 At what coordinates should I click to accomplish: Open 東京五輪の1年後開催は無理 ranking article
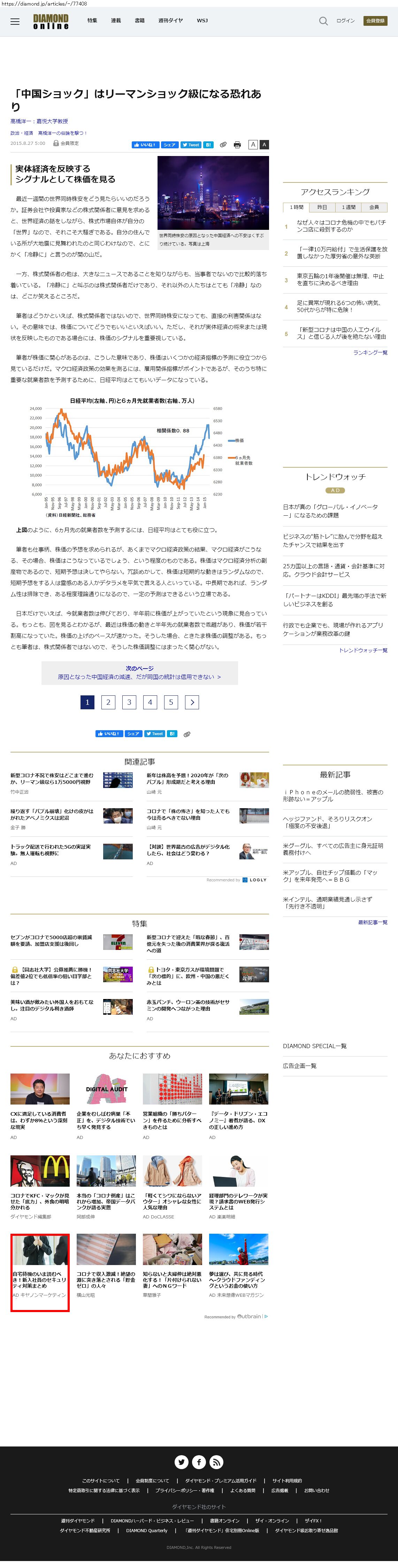pyautogui.click(x=340, y=279)
